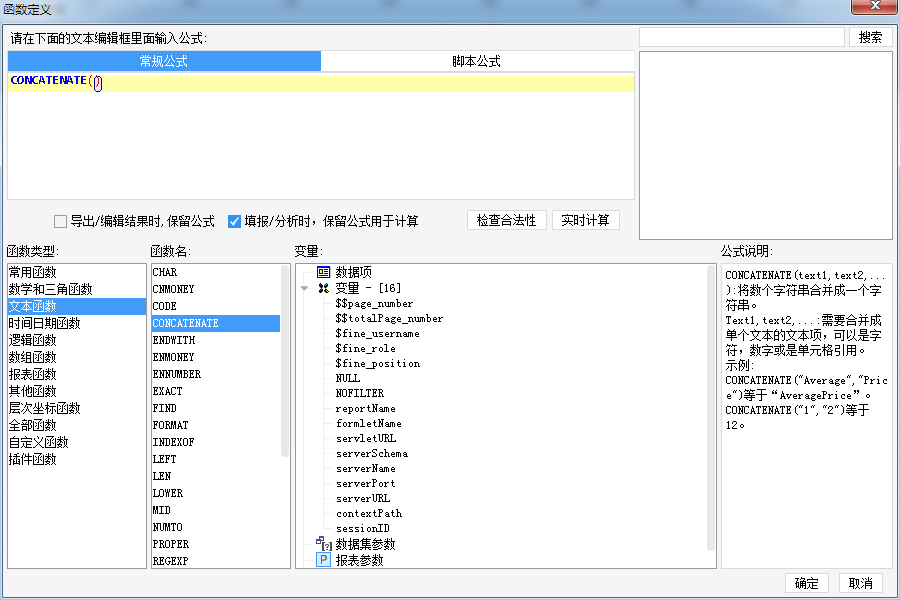Pick the PROPER function
The height and width of the screenshot is (600, 900).
pyautogui.click(x=216, y=544)
